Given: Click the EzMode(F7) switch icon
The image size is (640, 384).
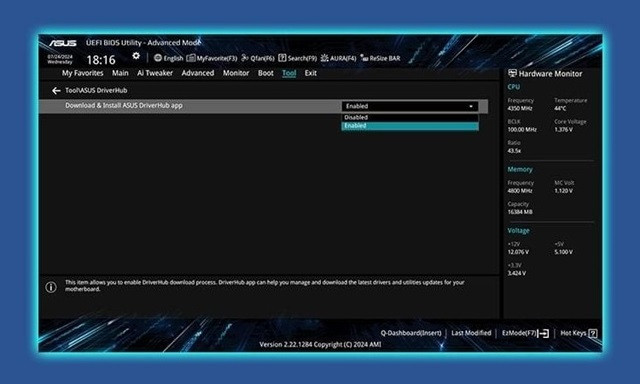Looking at the screenshot, I should pos(543,333).
